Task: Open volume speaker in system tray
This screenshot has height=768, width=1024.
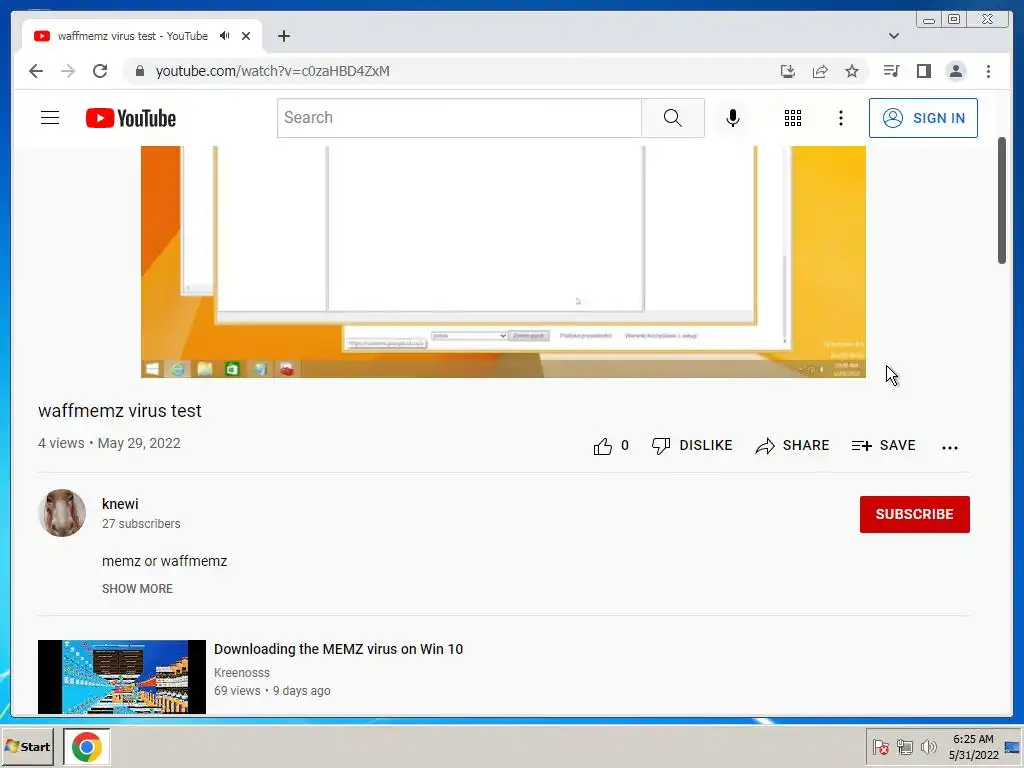Action: pos(928,746)
